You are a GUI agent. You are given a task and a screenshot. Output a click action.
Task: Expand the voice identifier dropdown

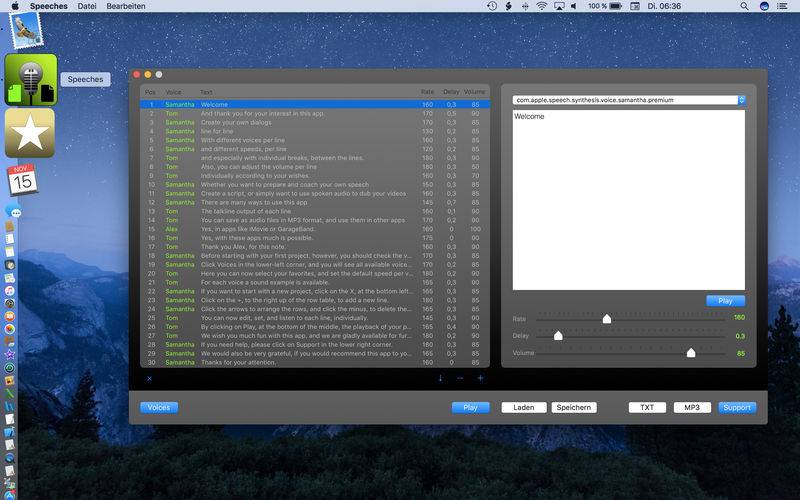tap(741, 100)
